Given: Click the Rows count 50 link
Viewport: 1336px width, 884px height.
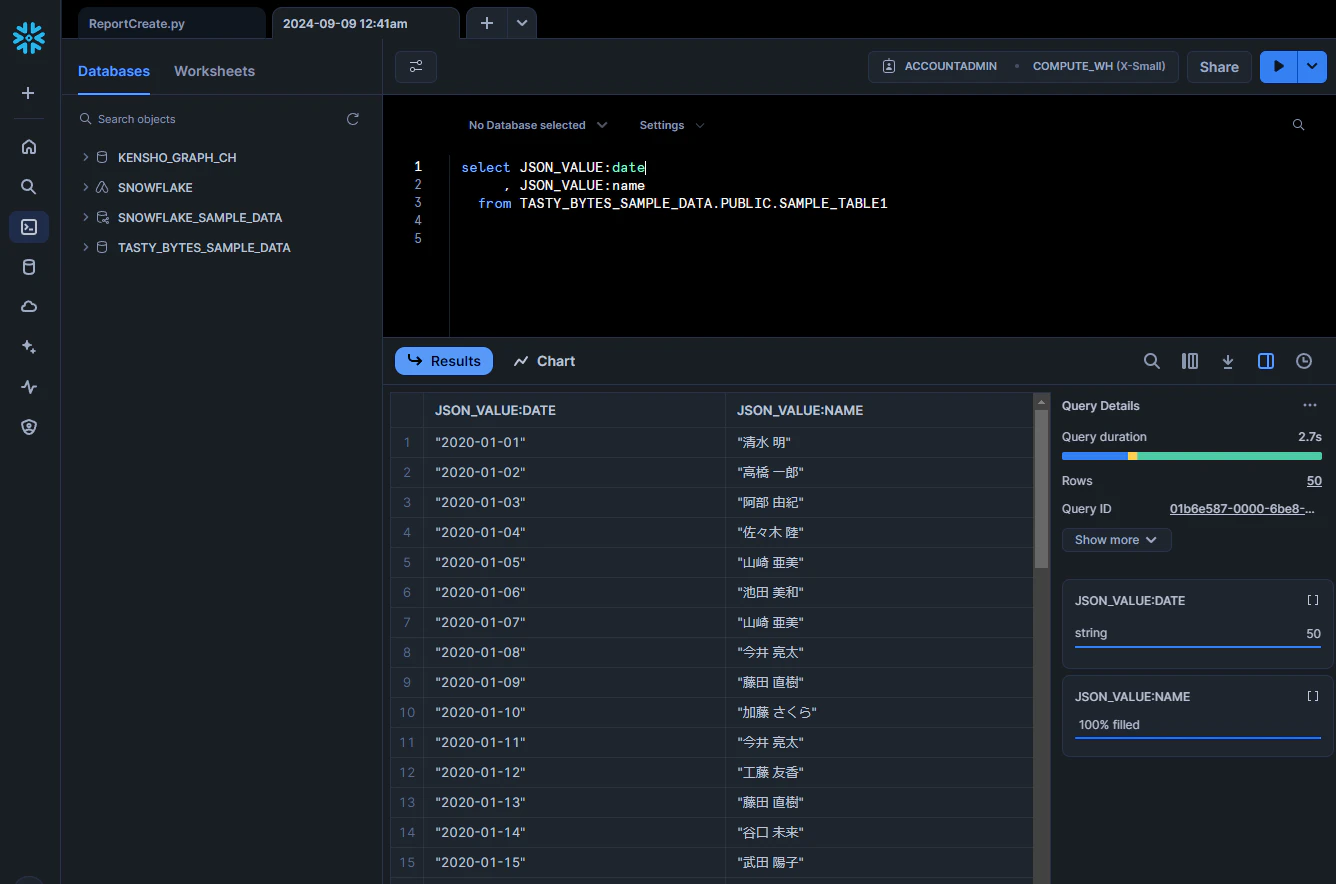Looking at the screenshot, I should [x=1314, y=481].
